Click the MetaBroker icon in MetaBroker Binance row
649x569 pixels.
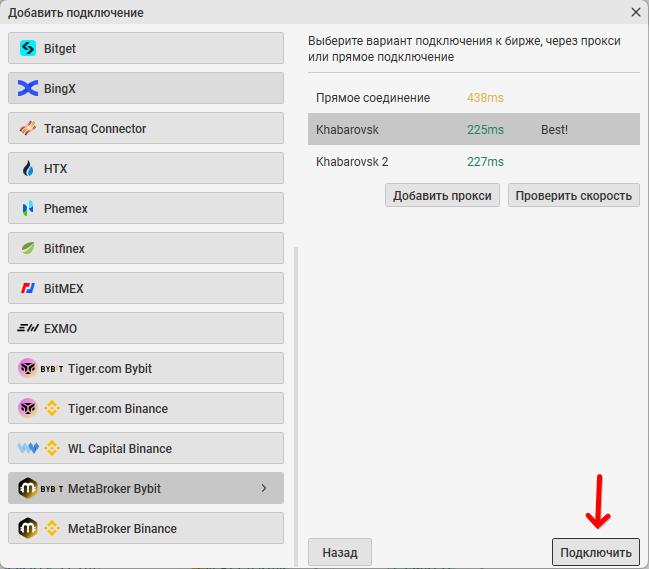click(28, 528)
